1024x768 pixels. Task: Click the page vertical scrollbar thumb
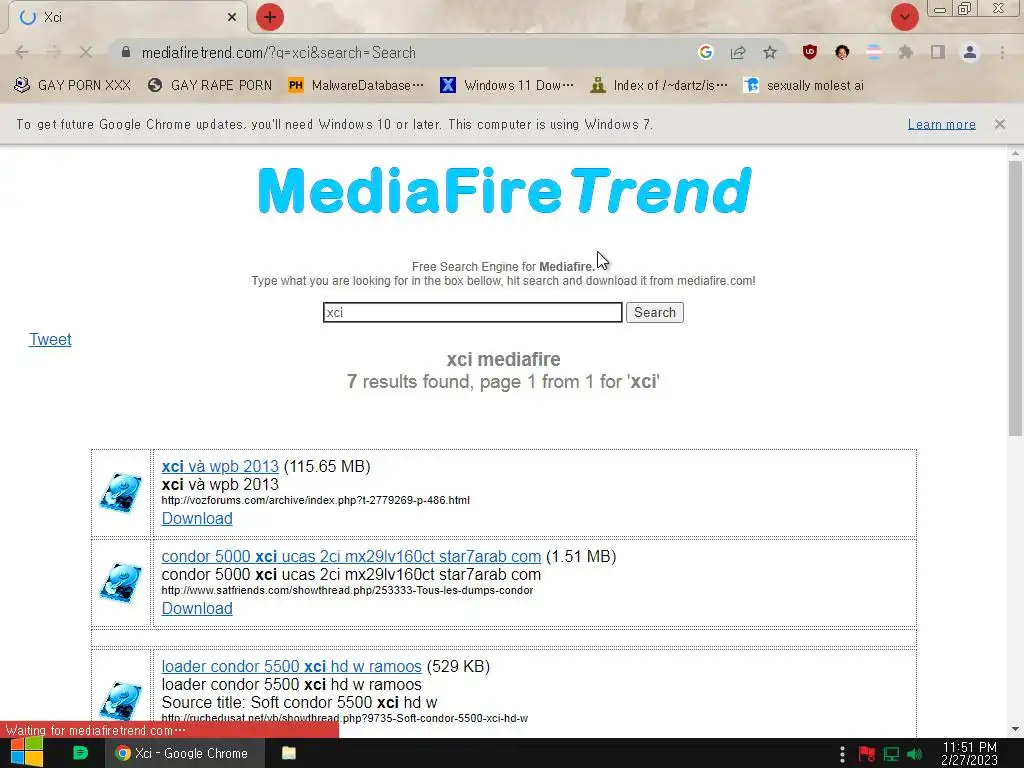point(1015,297)
